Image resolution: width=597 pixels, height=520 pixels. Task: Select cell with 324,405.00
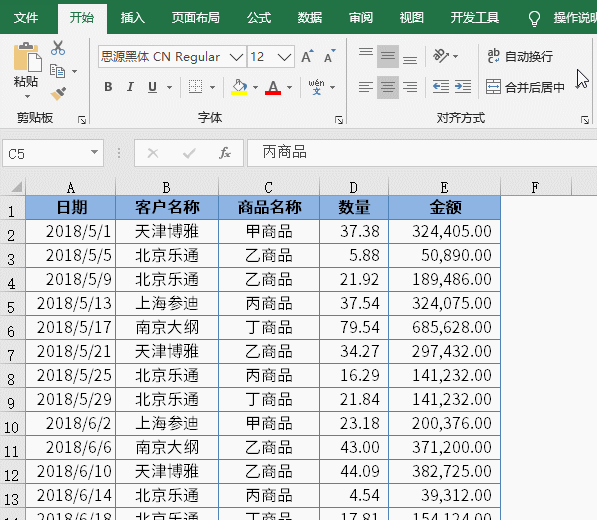click(445, 231)
